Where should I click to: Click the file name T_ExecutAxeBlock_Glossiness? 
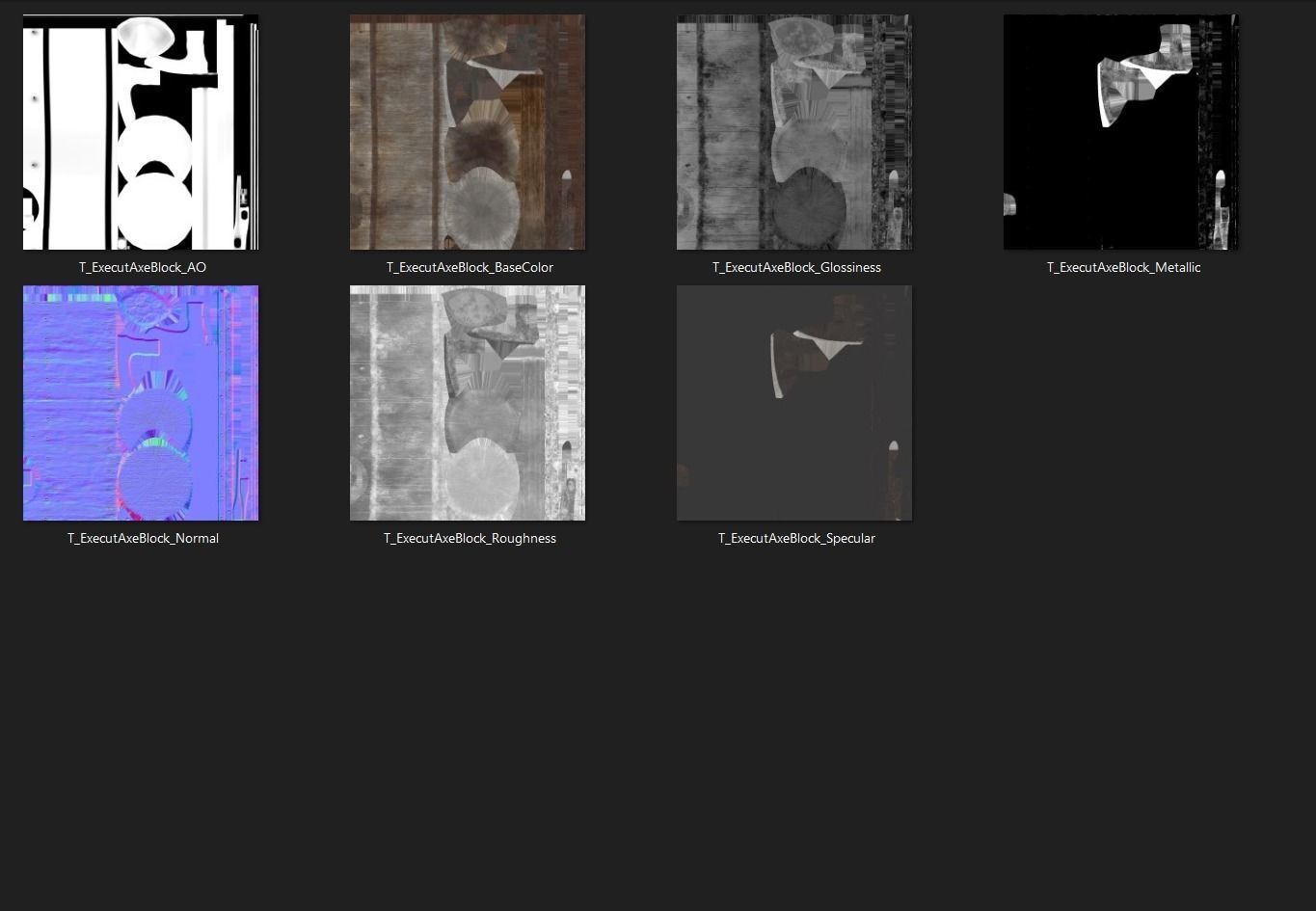796,267
